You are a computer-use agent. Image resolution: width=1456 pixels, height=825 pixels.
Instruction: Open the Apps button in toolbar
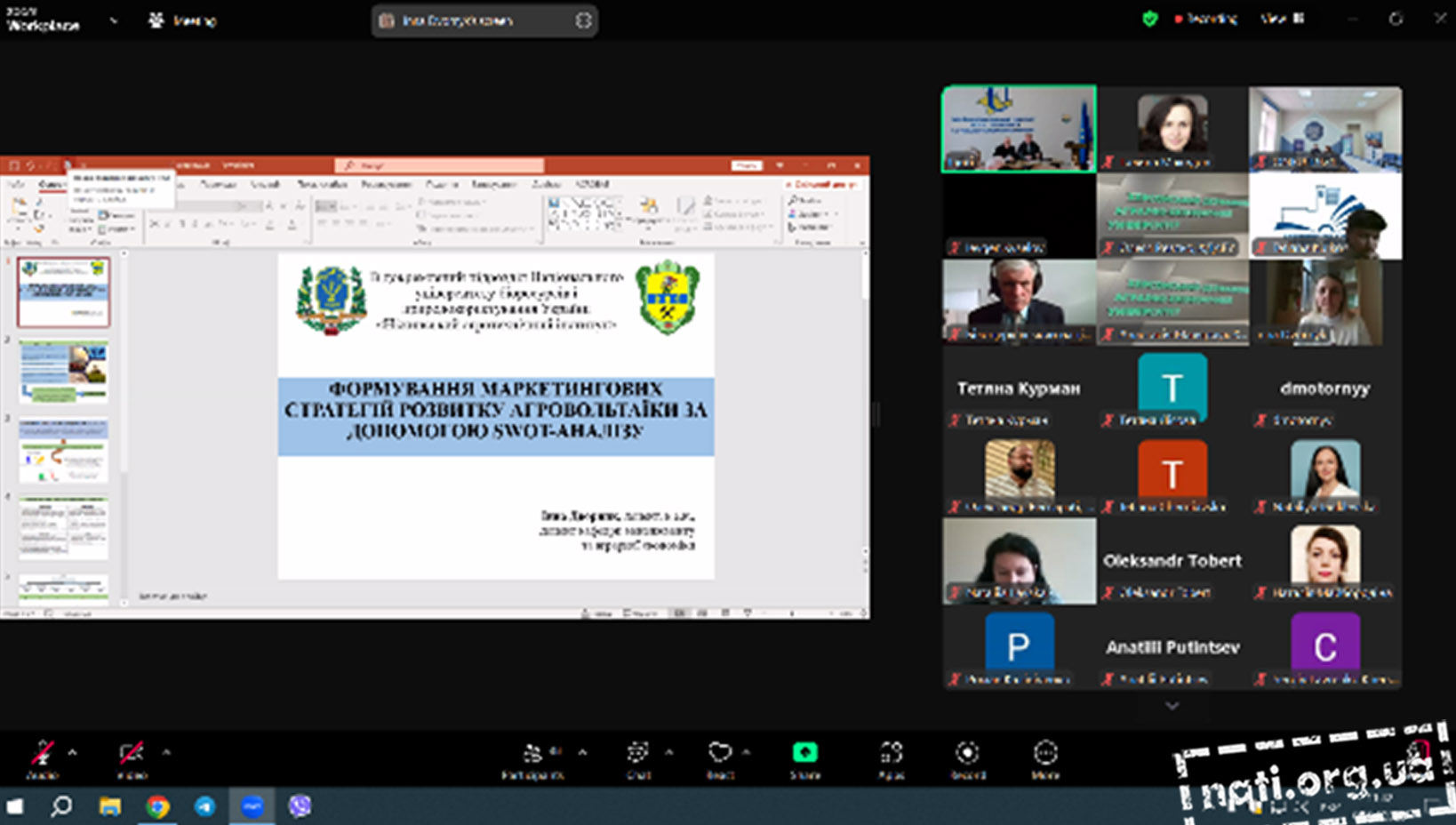(891, 754)
